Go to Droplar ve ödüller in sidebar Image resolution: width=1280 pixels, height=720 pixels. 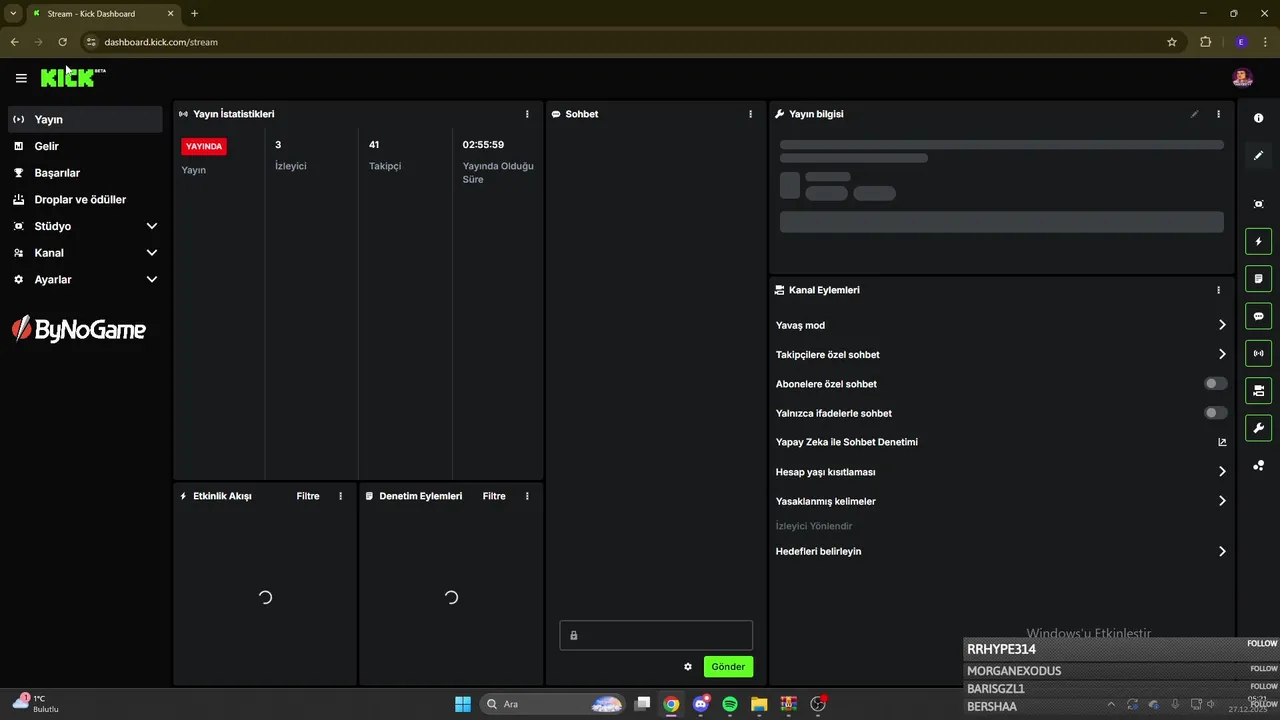(85, 199)
